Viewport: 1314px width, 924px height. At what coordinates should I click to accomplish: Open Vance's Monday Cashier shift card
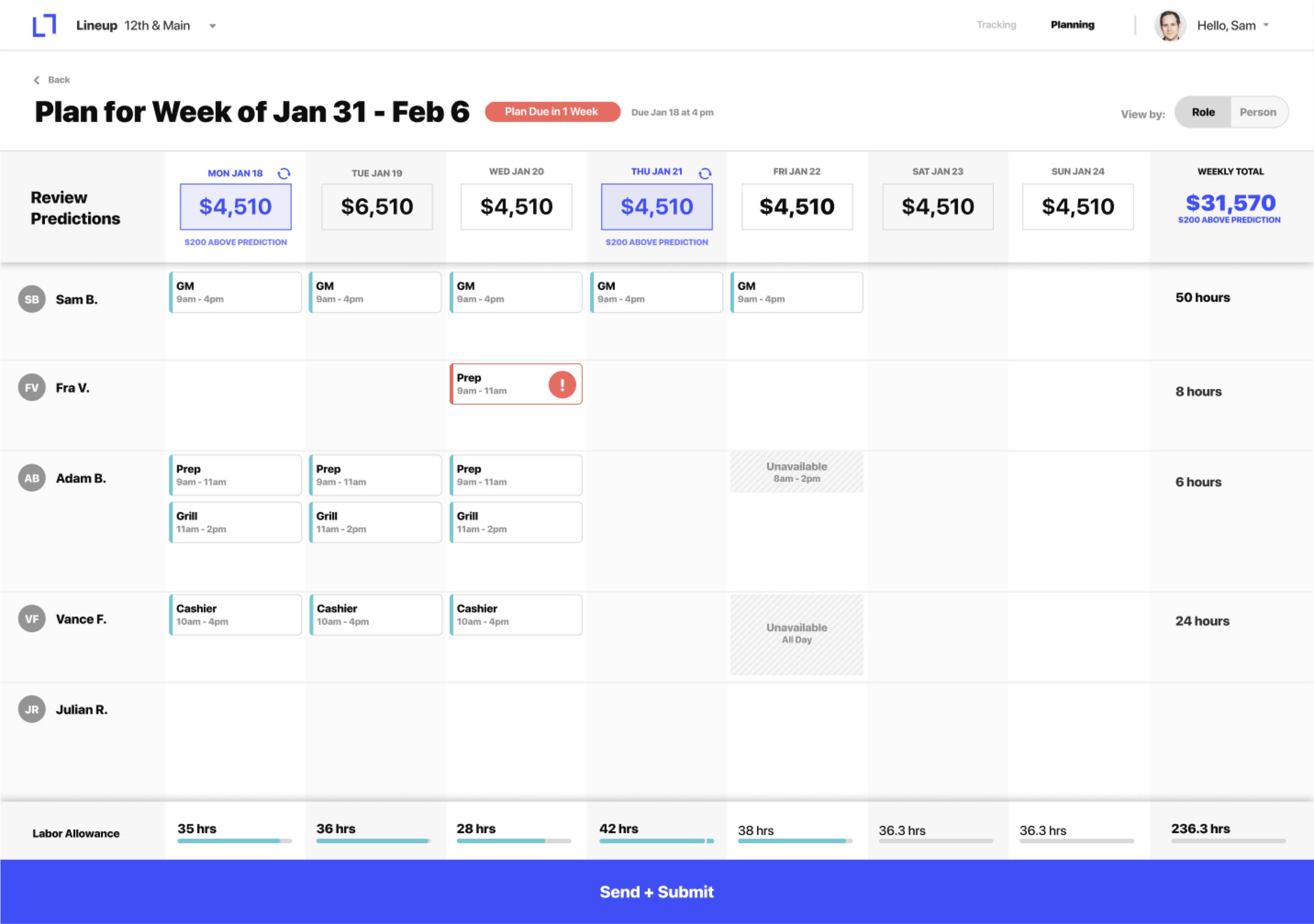pyautogui.click(x=235, y=615)
